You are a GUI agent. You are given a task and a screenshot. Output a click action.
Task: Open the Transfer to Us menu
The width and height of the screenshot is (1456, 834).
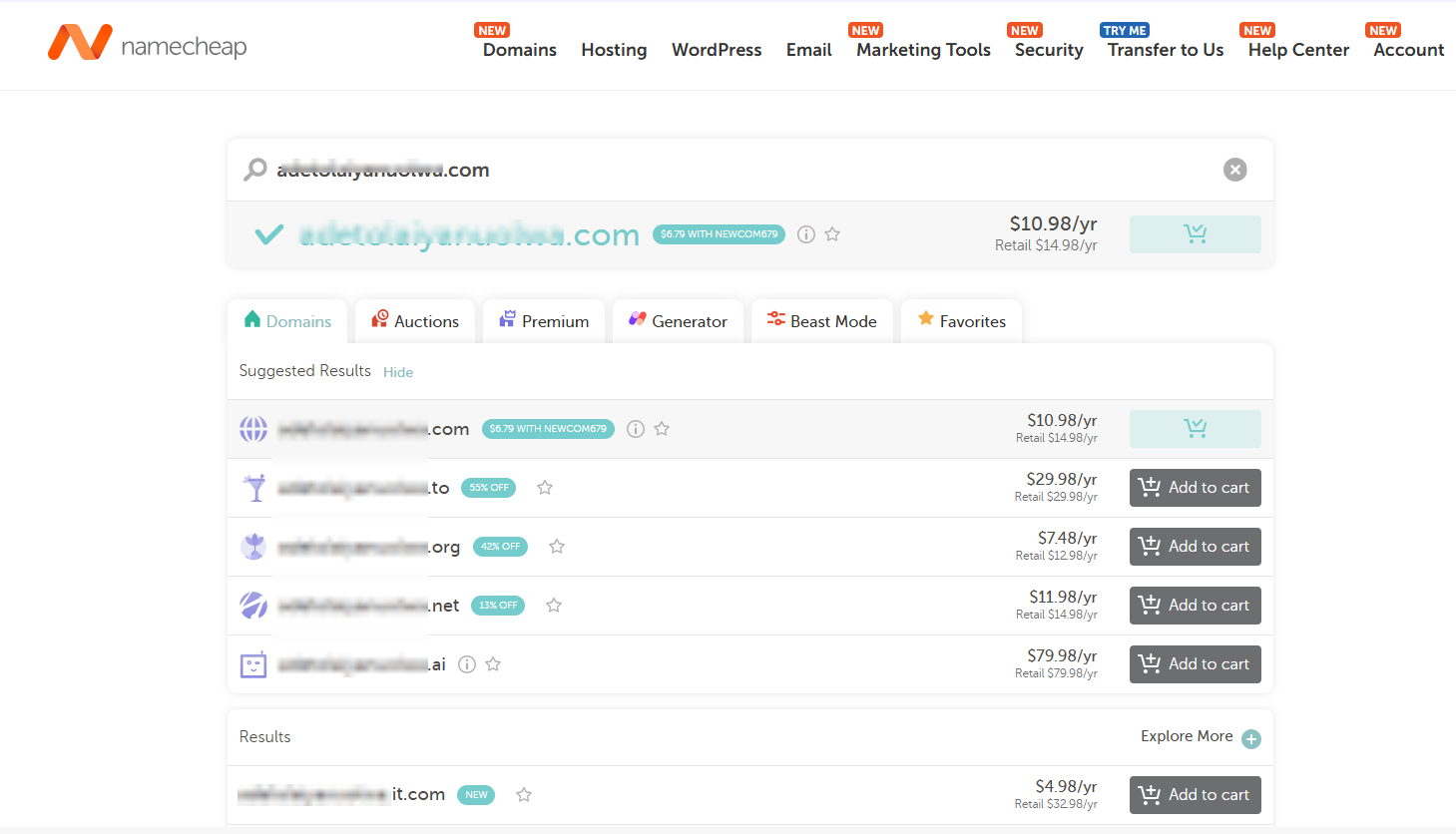[x=1164, y=49]
